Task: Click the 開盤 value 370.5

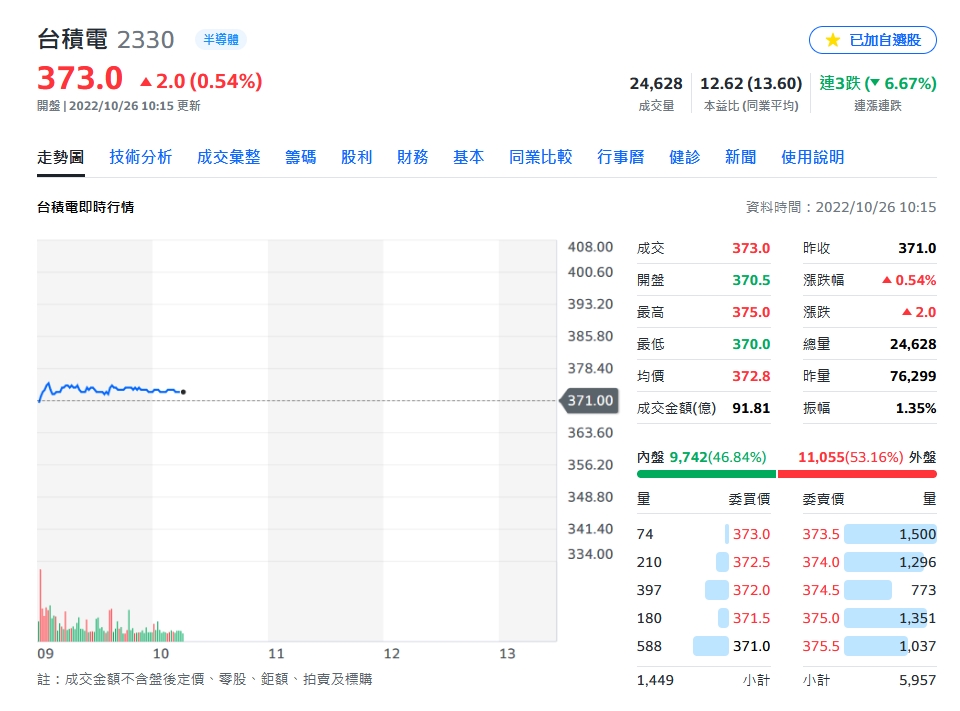Action: [x=751, y=280]
